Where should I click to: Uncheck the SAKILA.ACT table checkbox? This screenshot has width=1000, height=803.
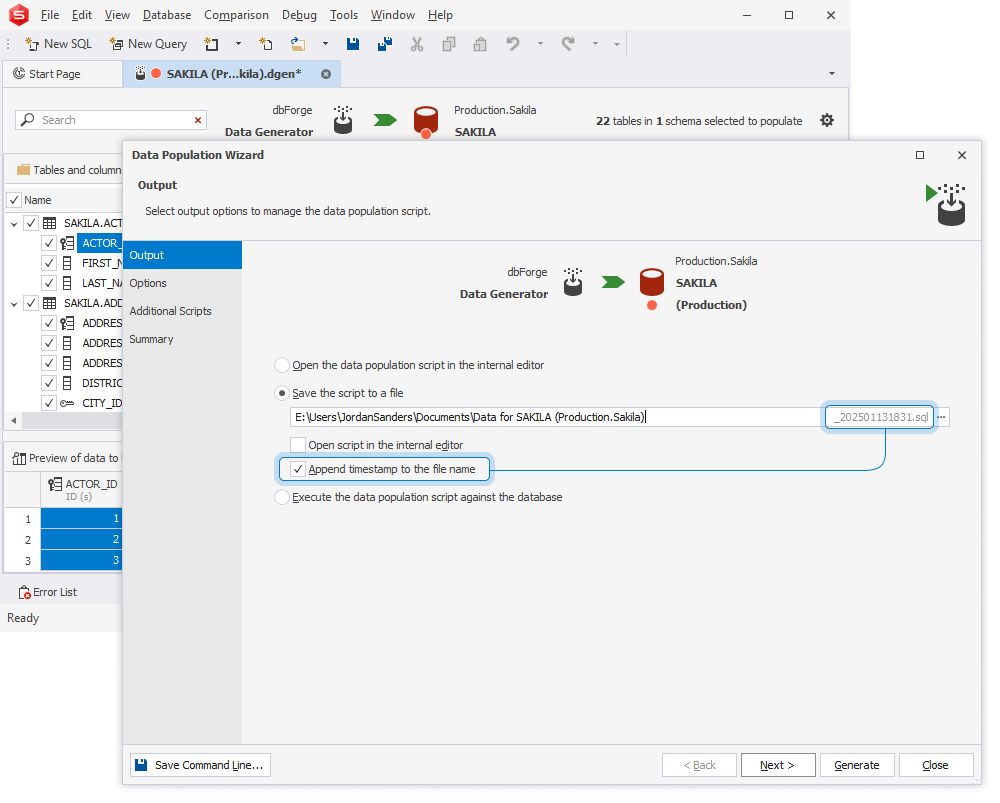pyautogui.click(x=31, y=223)
